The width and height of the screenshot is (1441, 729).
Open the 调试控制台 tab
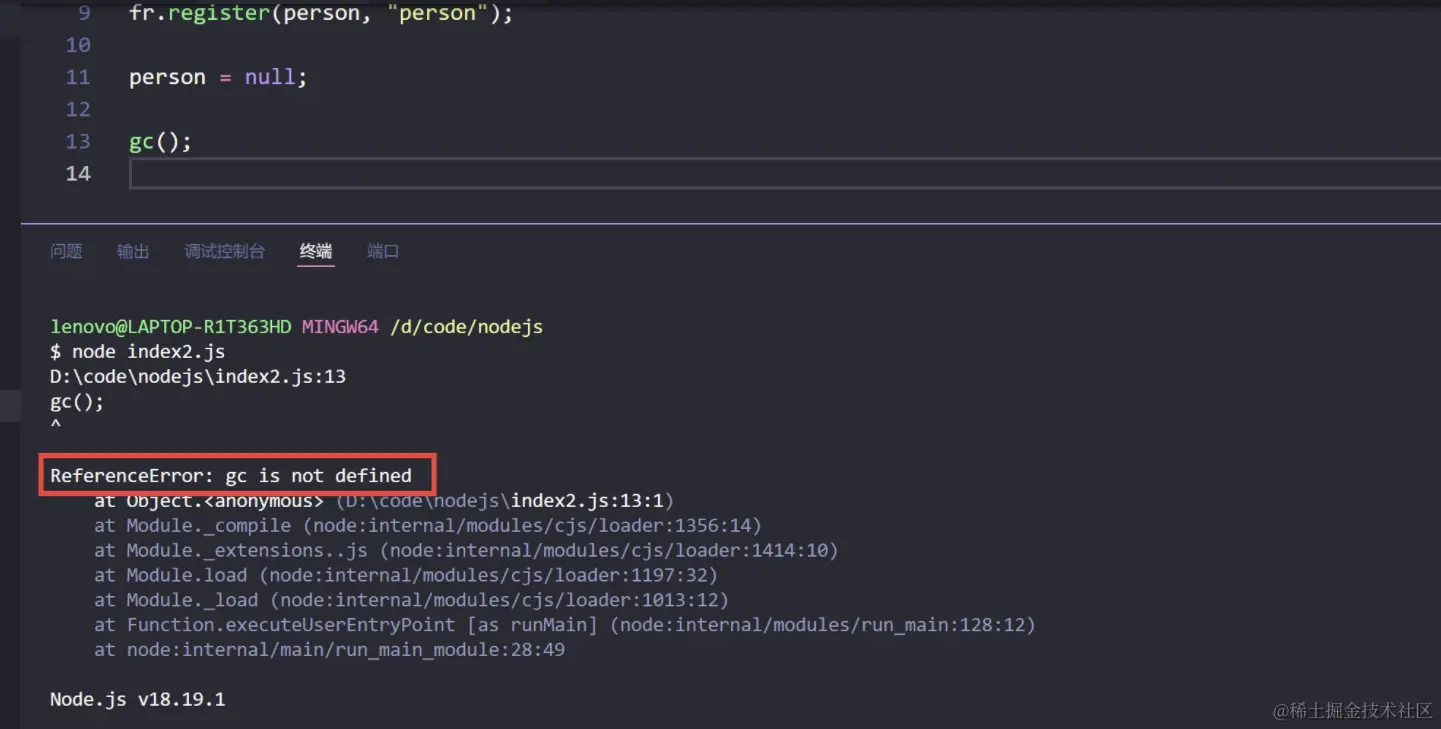tap(225, 251)
